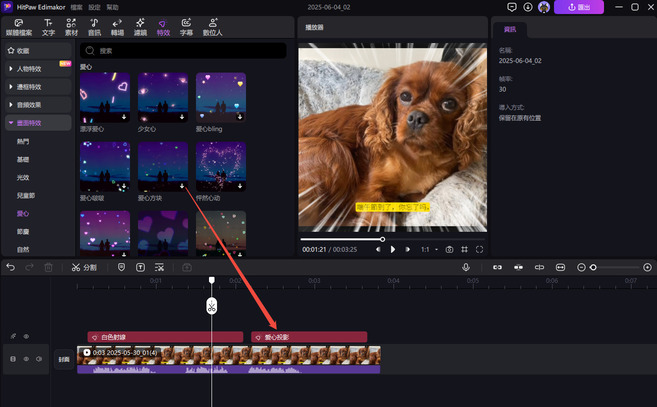Open the 素材 stock materials tab
Image resolution: width=657 pixels, height=407 pixels.
71,27
